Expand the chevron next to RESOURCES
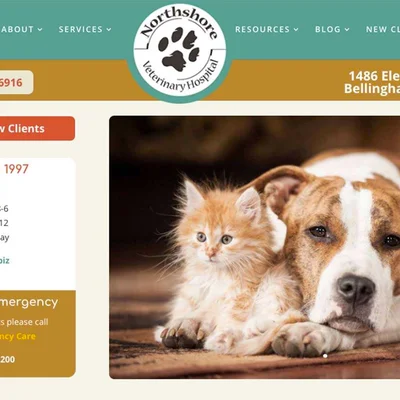This screenshot has width=400, height=400. point(296,30)
